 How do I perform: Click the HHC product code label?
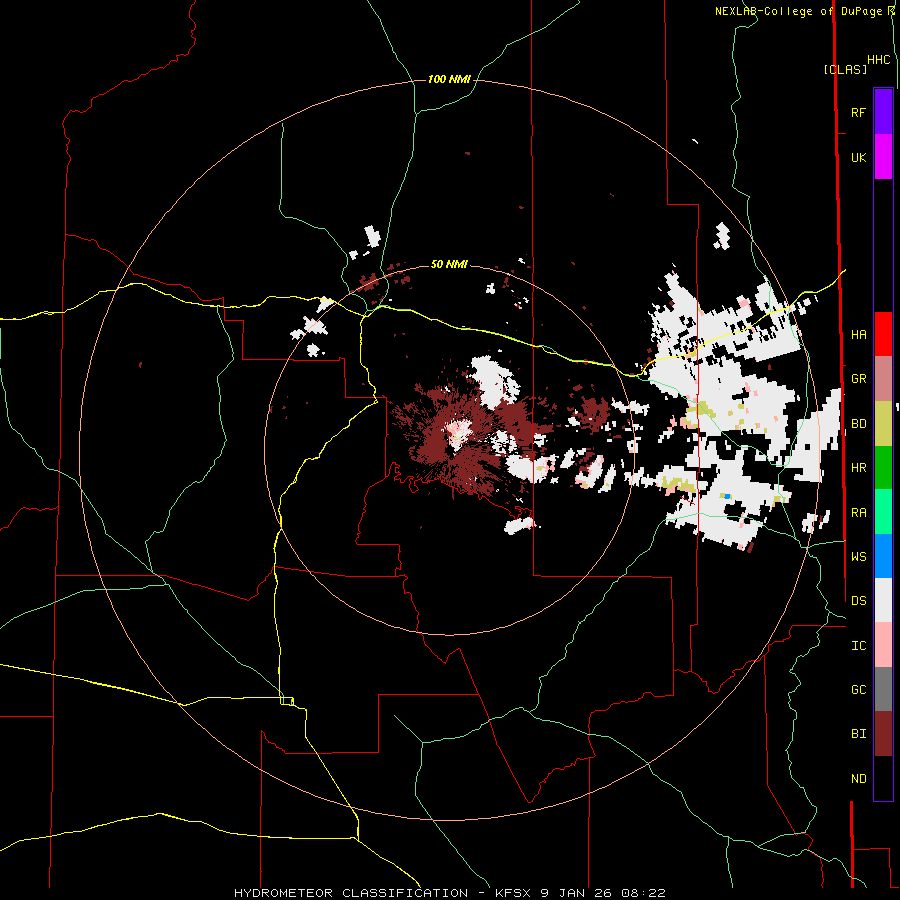(x=879, y=60)
